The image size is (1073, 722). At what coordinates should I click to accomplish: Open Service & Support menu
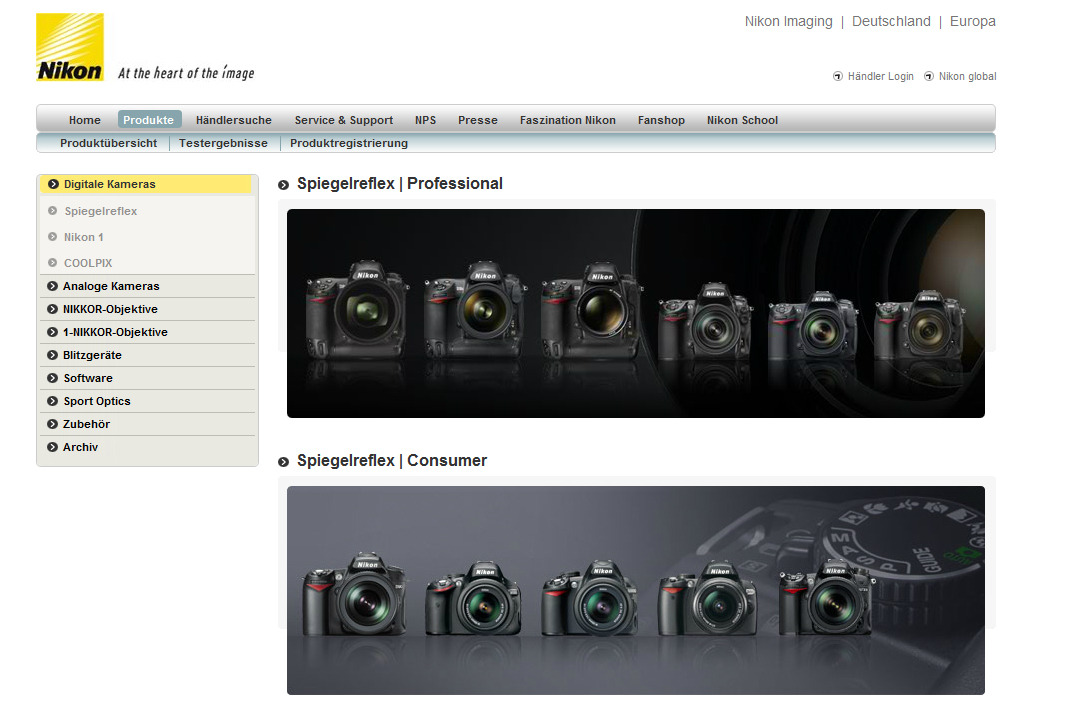tap(344, 120)
